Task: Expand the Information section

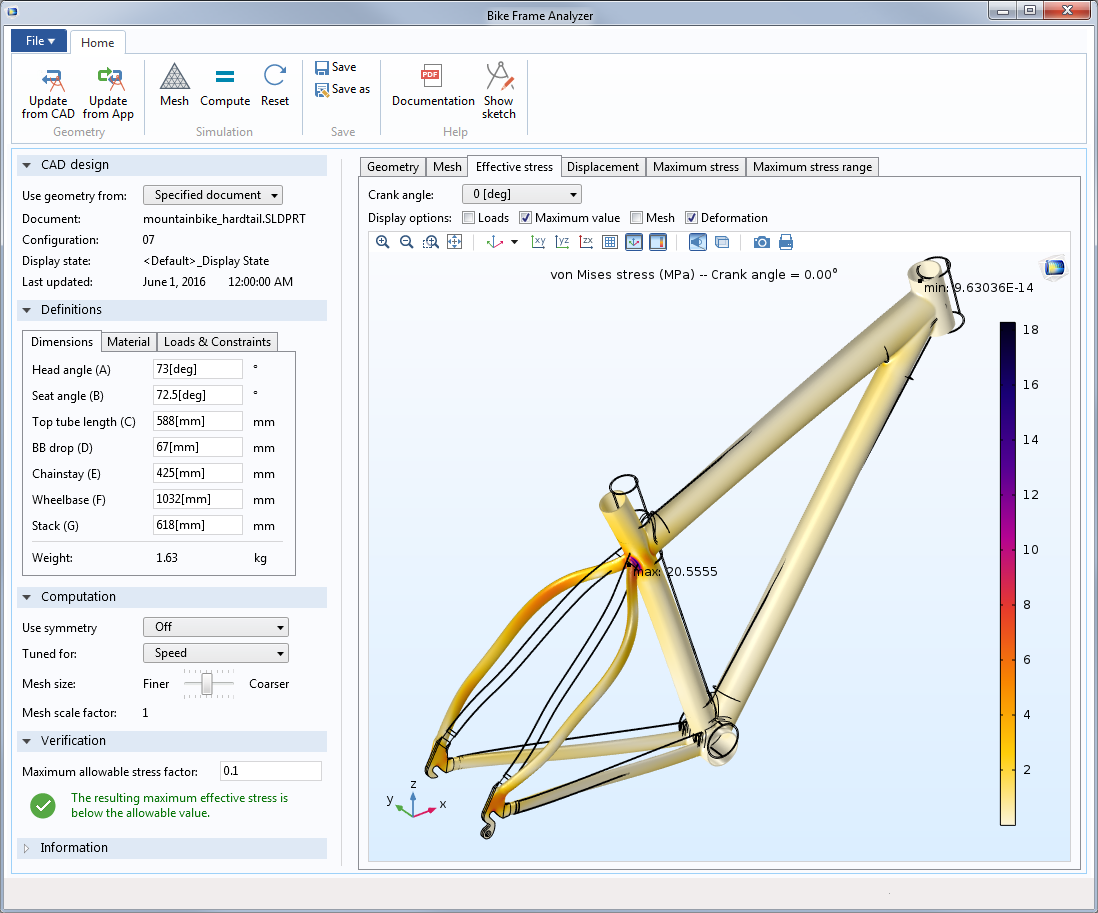Action: (x=27, y=848)
